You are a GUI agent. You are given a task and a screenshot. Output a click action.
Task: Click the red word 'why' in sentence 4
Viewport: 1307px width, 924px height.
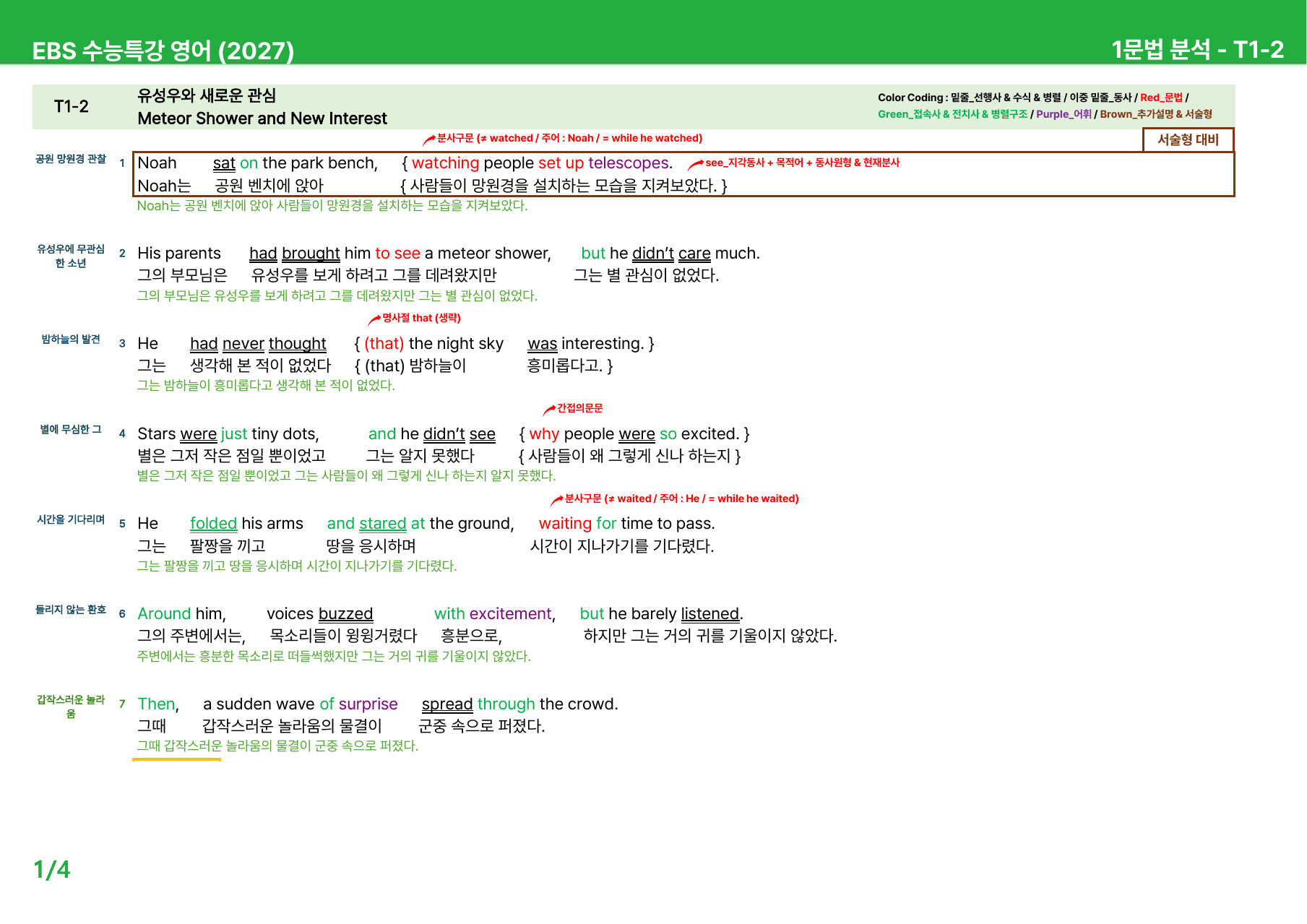(x=544, y=434)
